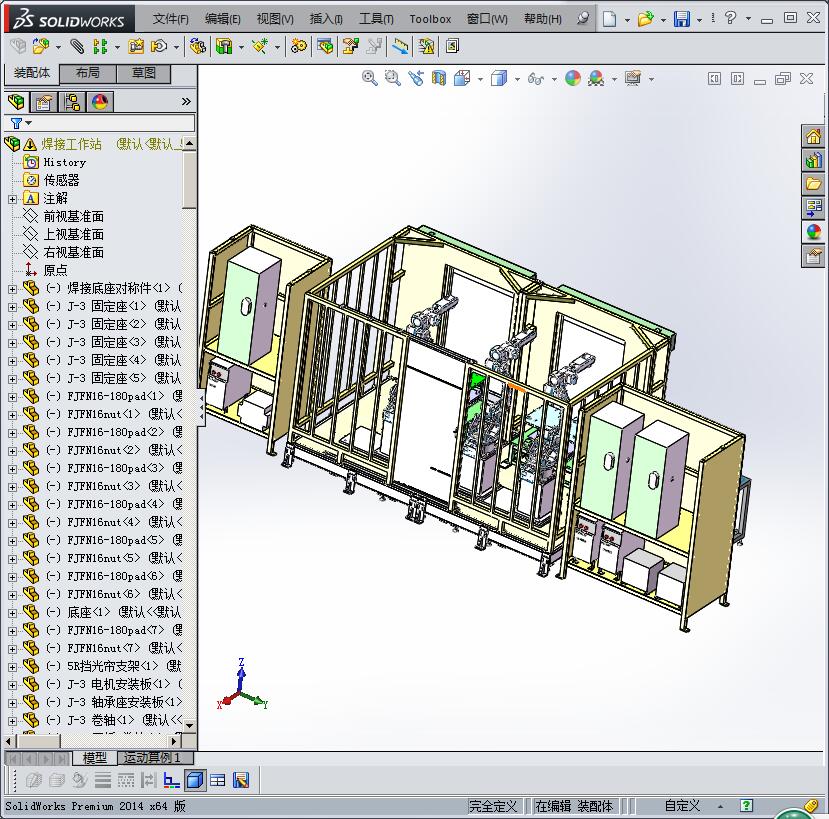Open the ConfigurationManager tab icon

[71, 102]
